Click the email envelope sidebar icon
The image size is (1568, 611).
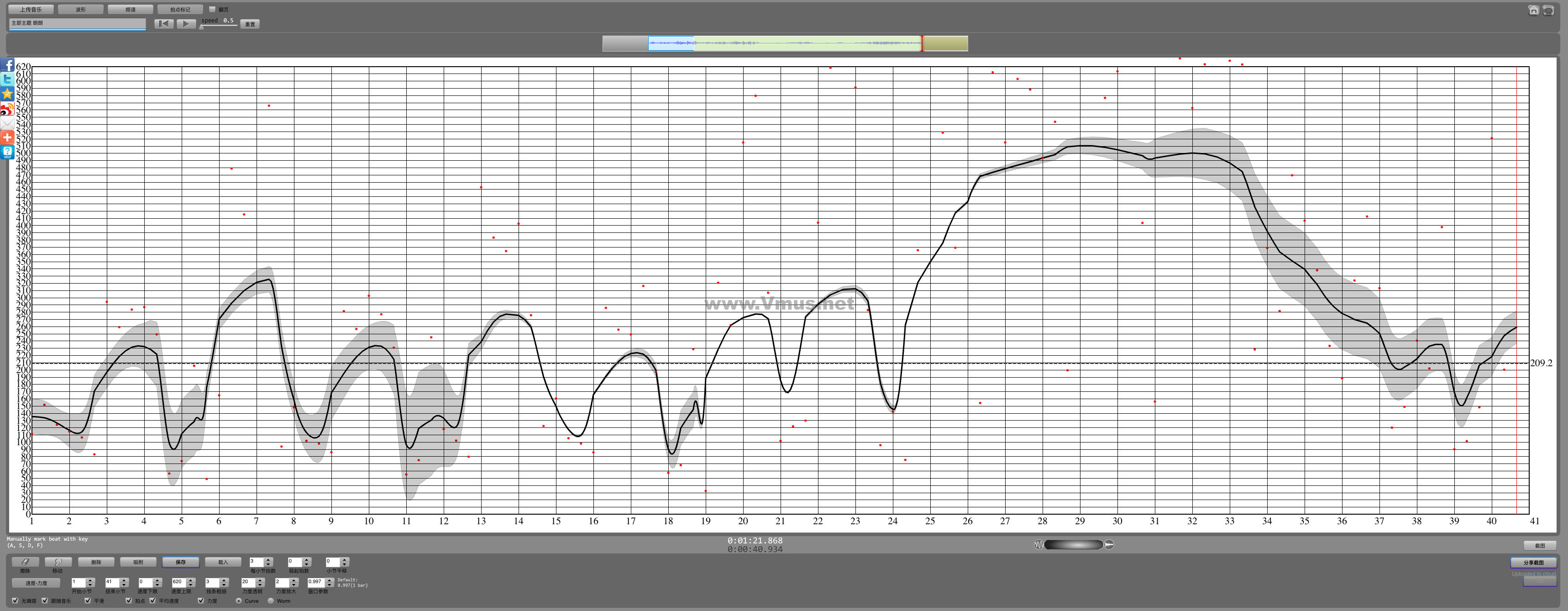7,123
